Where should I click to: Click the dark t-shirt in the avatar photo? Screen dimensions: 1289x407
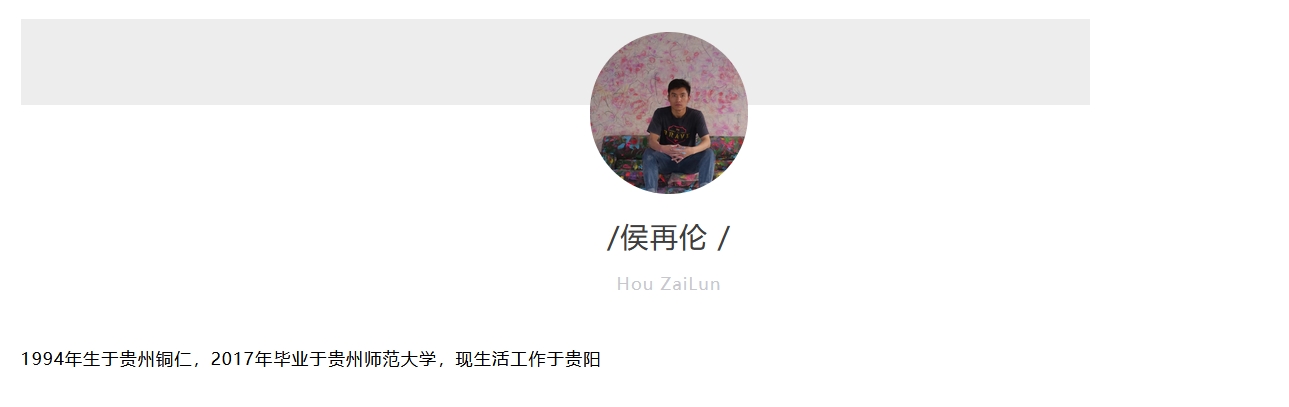click(x=678, y=127)
